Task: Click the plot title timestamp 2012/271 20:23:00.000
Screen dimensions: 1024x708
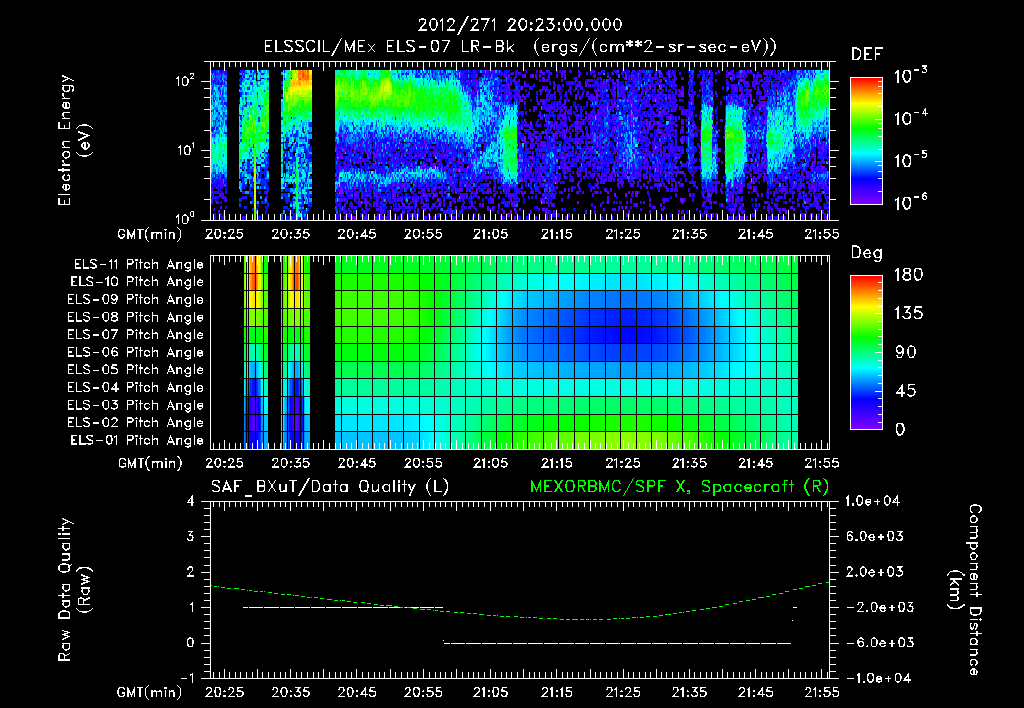Action: coord(519,25)
